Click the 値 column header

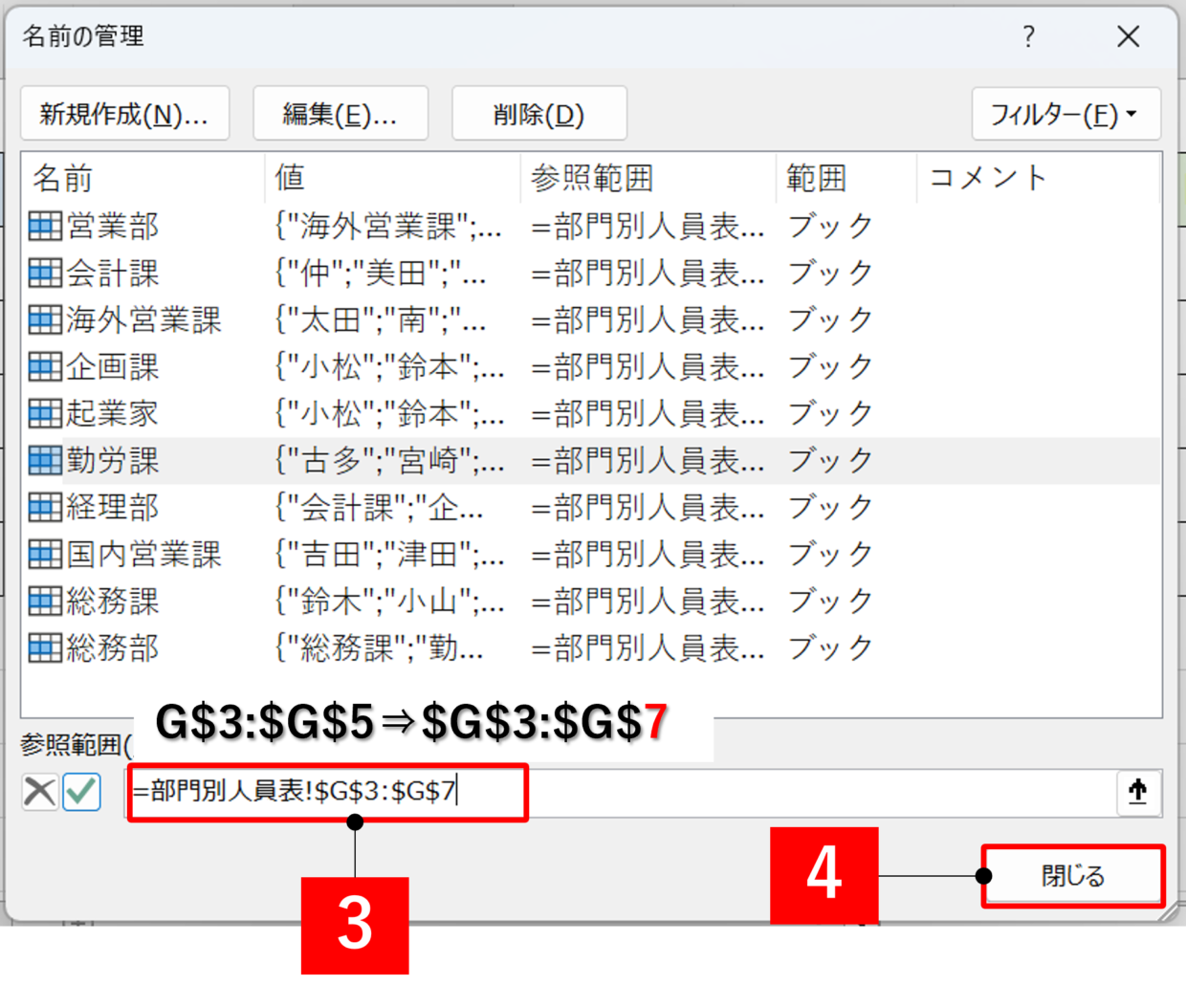(392, 178)
